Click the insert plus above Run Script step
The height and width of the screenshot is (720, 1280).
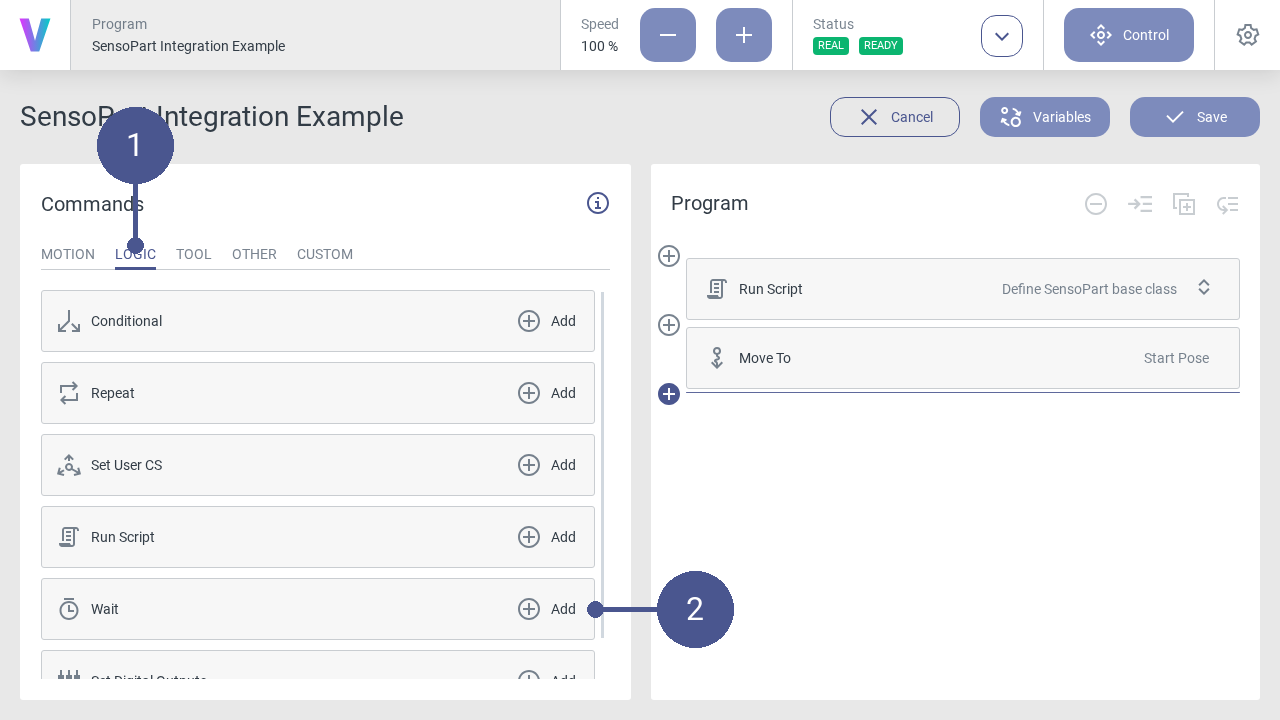click(x=669, y=256)
